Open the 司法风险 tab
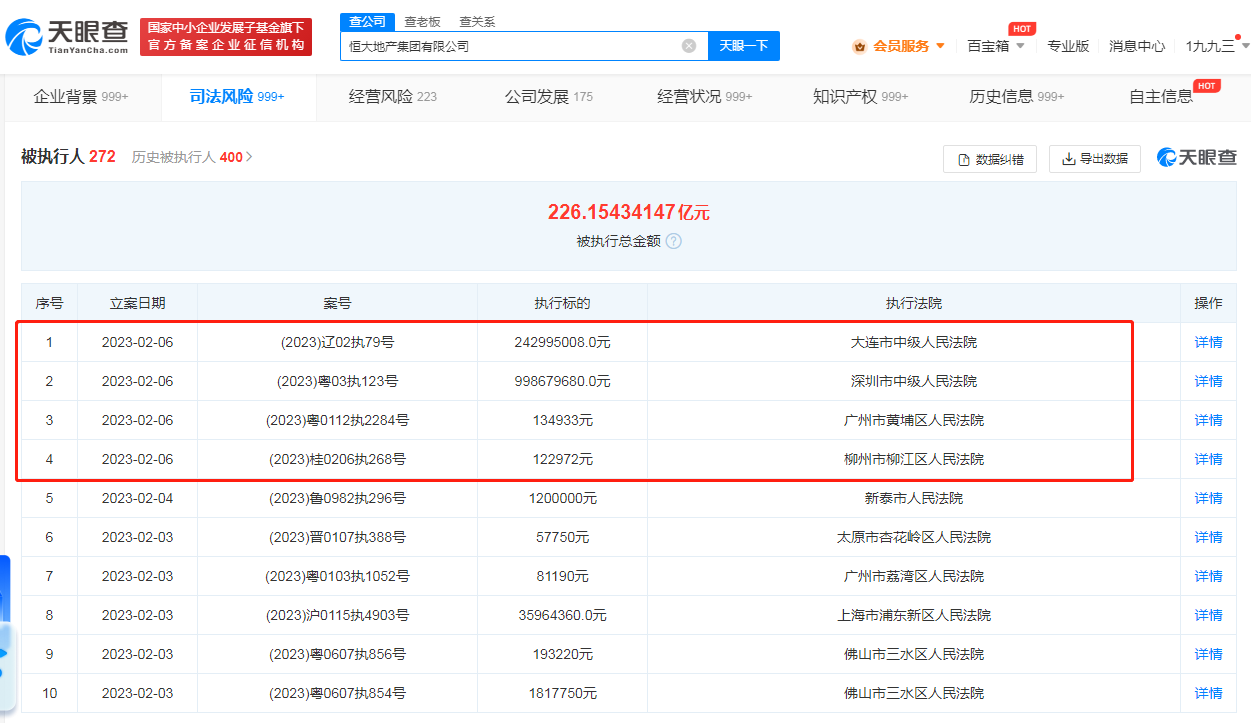 237,97
